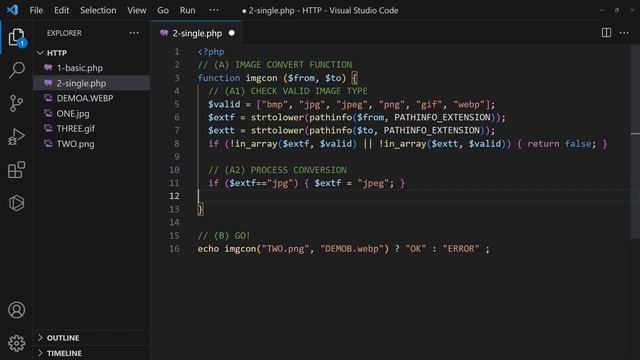Screen dimensions: 640x360
Task: Click line number 3 in the gutter
Action: click(x=177, y=78)
